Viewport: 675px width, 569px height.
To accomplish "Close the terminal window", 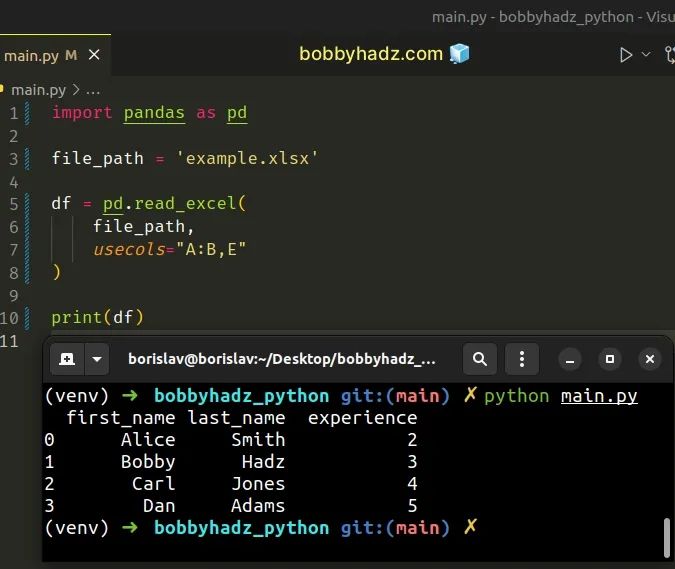I will [650, 359].
